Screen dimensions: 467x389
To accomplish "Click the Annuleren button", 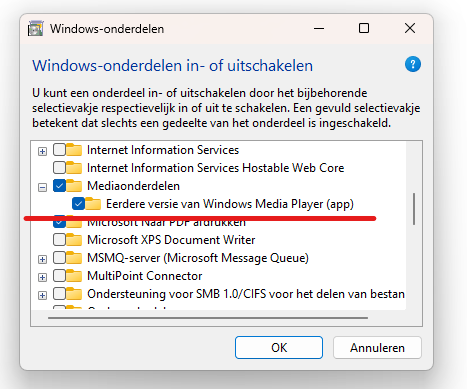I will pyautogui.click(x=377, y=348).
